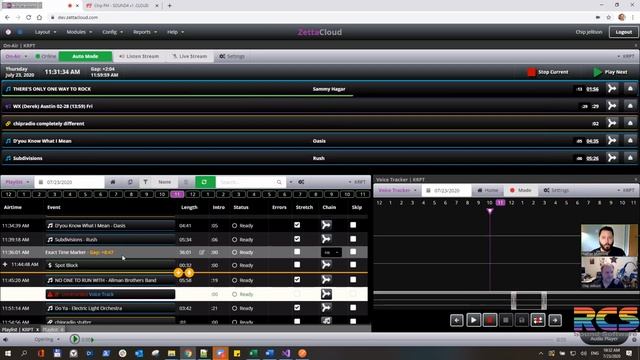Click Voice Tracker next arrow button
640x360 pixels.
(555, 320)
